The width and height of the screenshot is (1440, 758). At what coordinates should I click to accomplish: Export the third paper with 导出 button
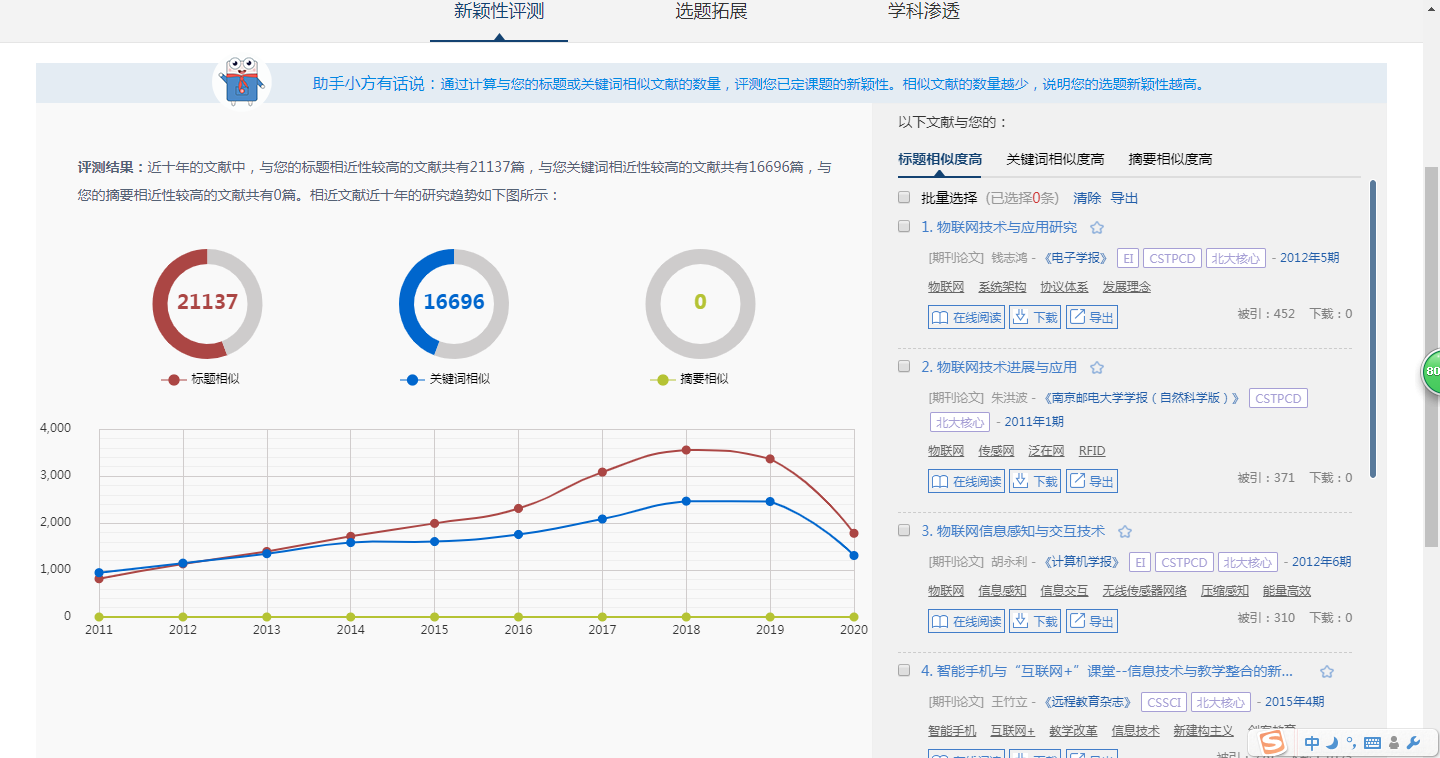pos(1091,621)
